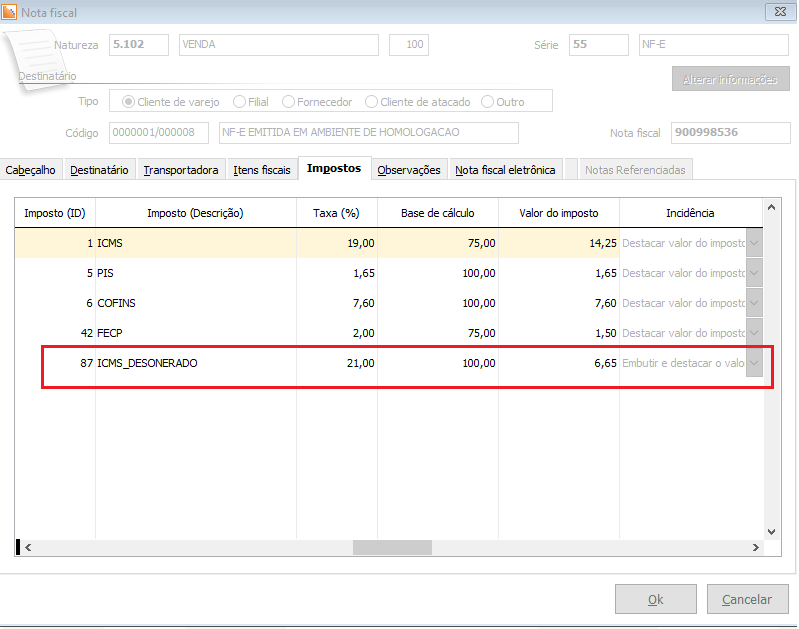Choose the Fornecedor radio option
This screenshot has width=799, height=629.
pos(289,102)
